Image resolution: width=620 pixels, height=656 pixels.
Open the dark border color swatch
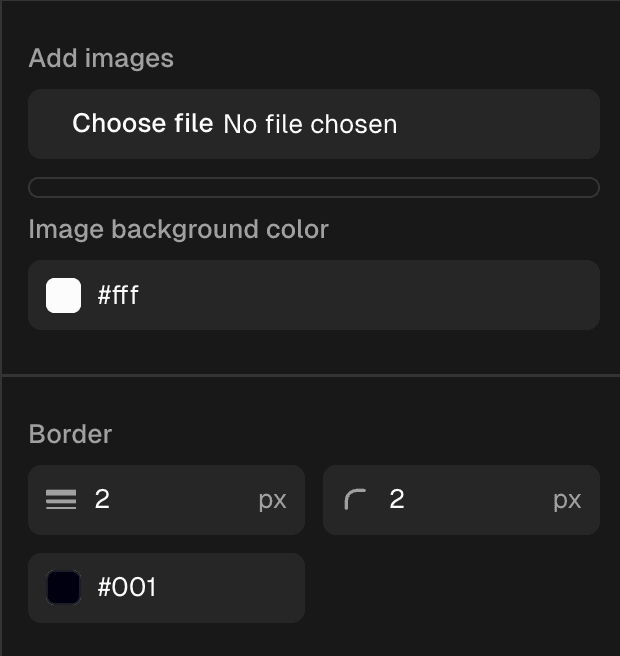(64, 588)
